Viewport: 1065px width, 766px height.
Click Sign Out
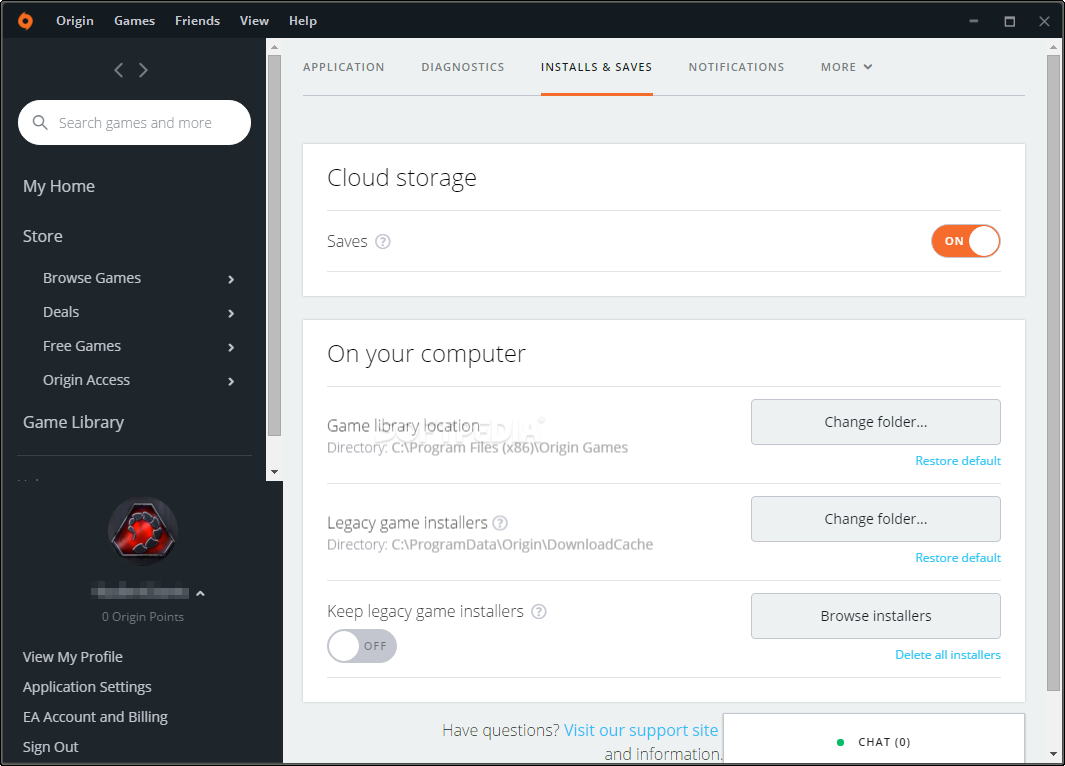(x=50, y=747)
